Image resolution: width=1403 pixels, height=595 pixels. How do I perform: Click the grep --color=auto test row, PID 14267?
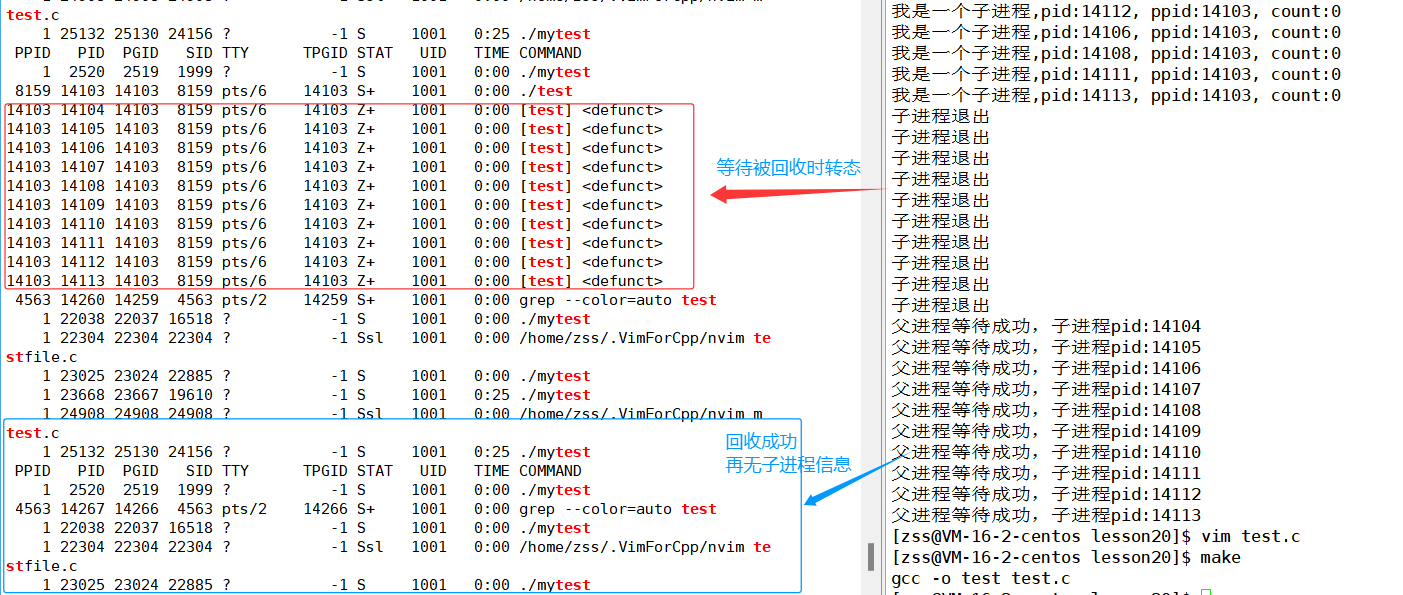pyautogui.click(x=366, y=509)
